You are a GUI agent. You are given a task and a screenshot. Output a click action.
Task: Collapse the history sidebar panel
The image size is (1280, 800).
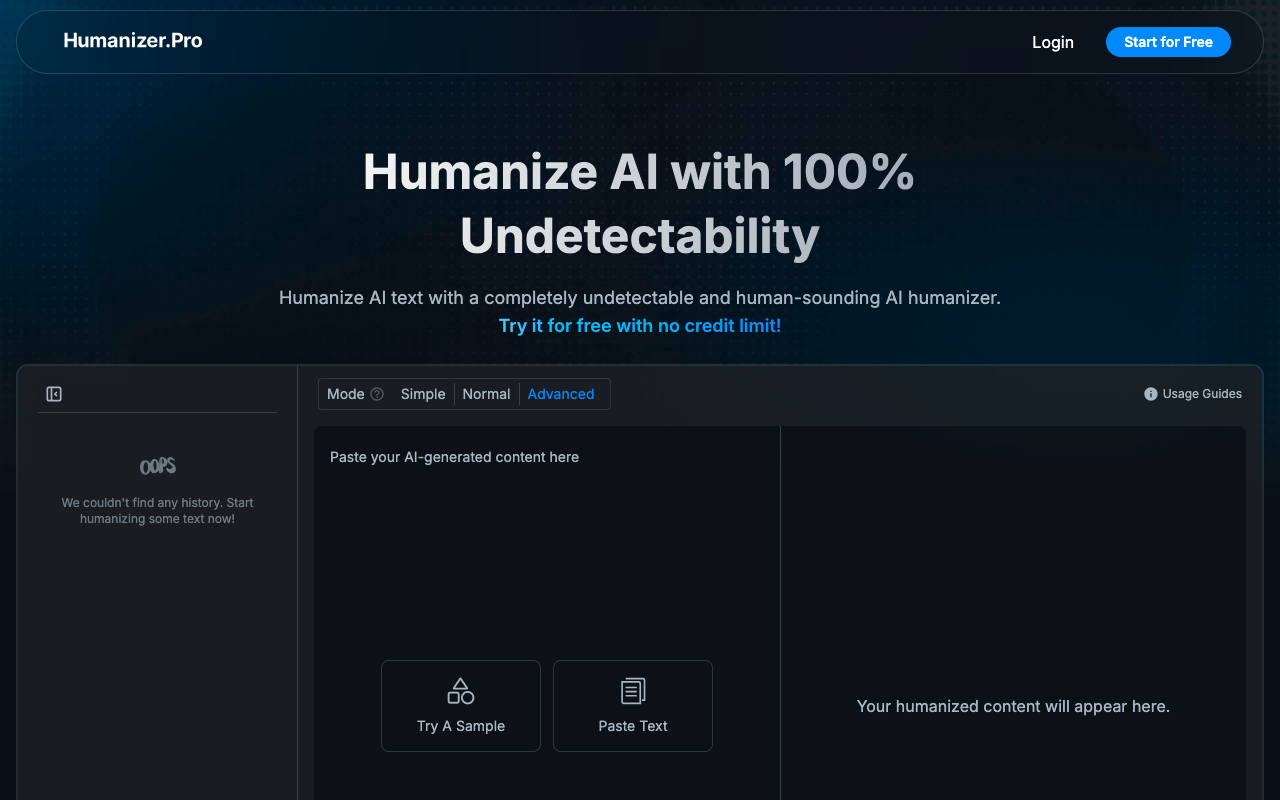(54, 394)
